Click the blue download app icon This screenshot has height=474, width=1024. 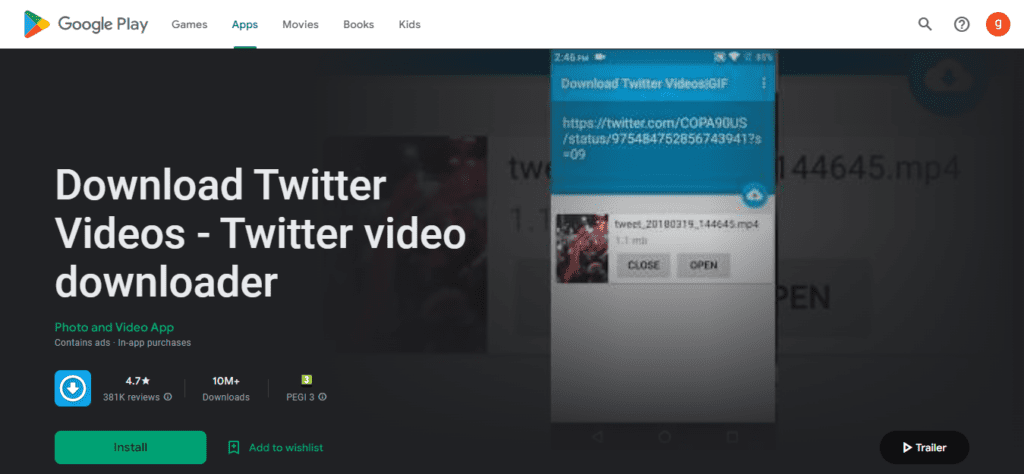[x=73, y=388]
